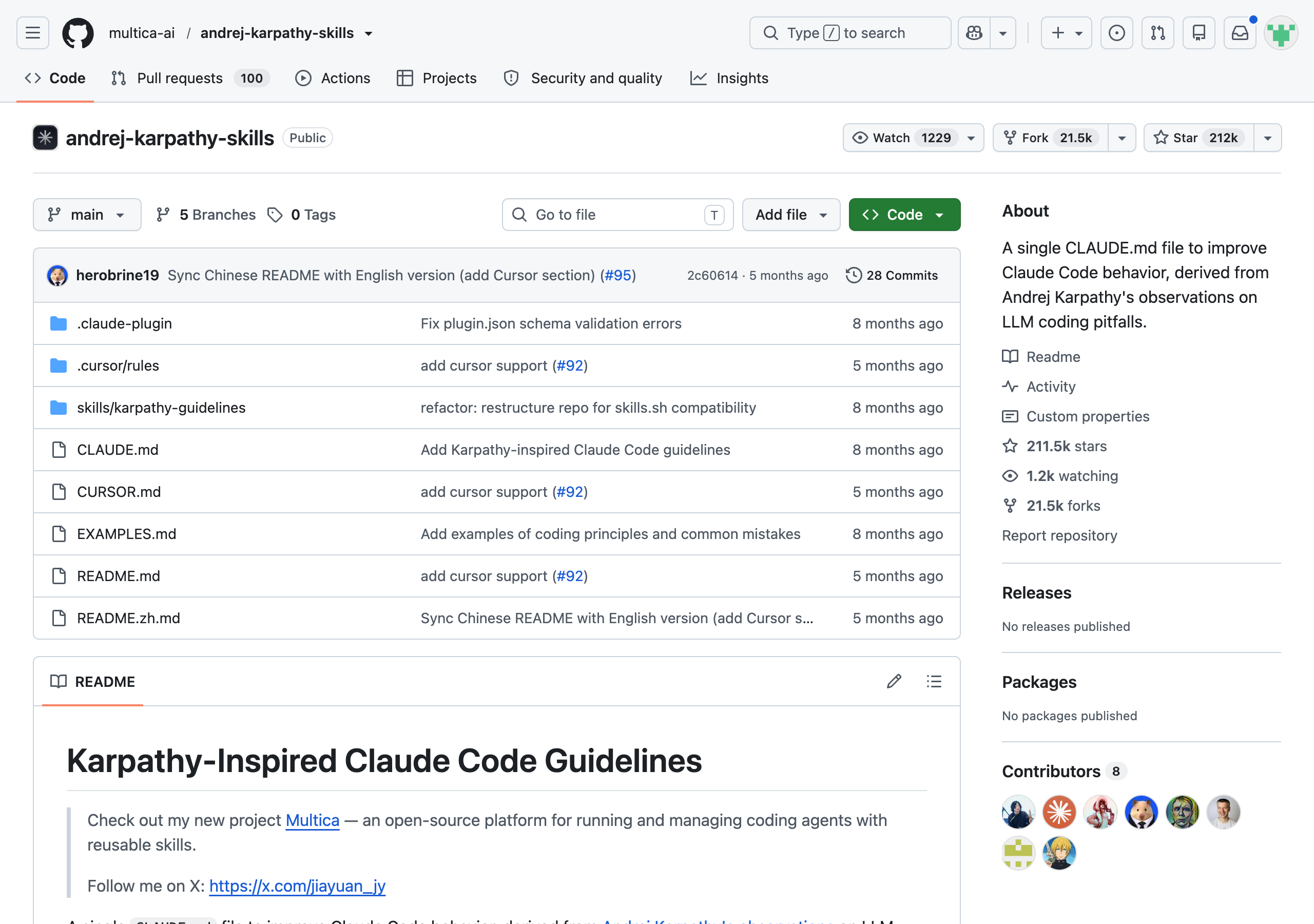Focus the Go to file field
Viewport: 1314px width, 924px height.
pos(617,215)
